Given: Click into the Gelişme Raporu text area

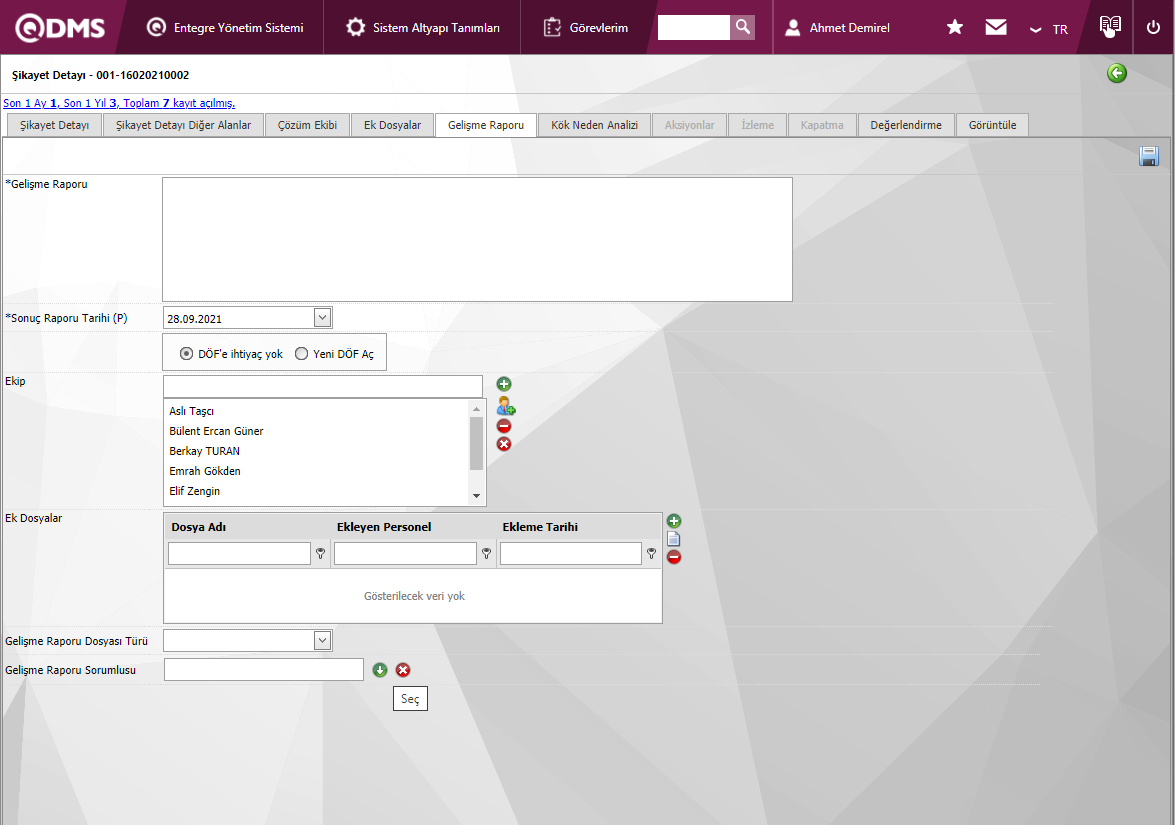Looking at the screenshot, I should tap(477, 239).
